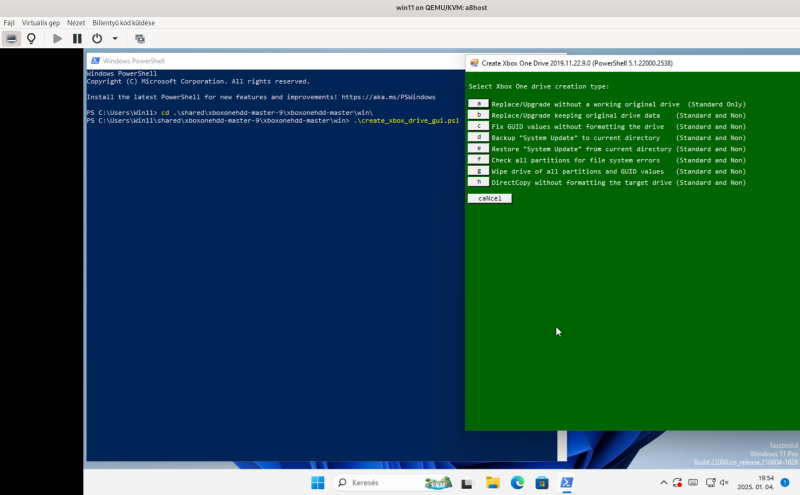Click the tray security warning icon
This screenshot has height=495, width=800.
pyautogui.click(x=678, y=482)
